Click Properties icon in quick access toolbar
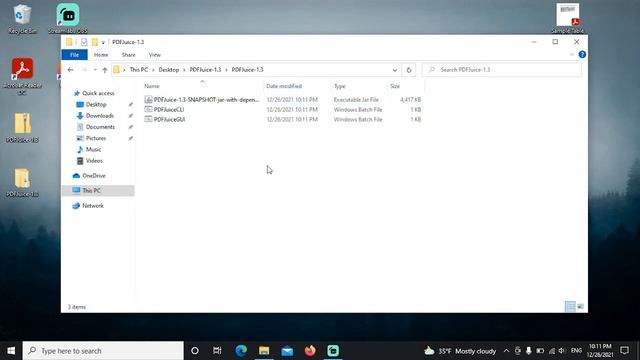Screen dimensions: 640x360 tap(84, 42)
